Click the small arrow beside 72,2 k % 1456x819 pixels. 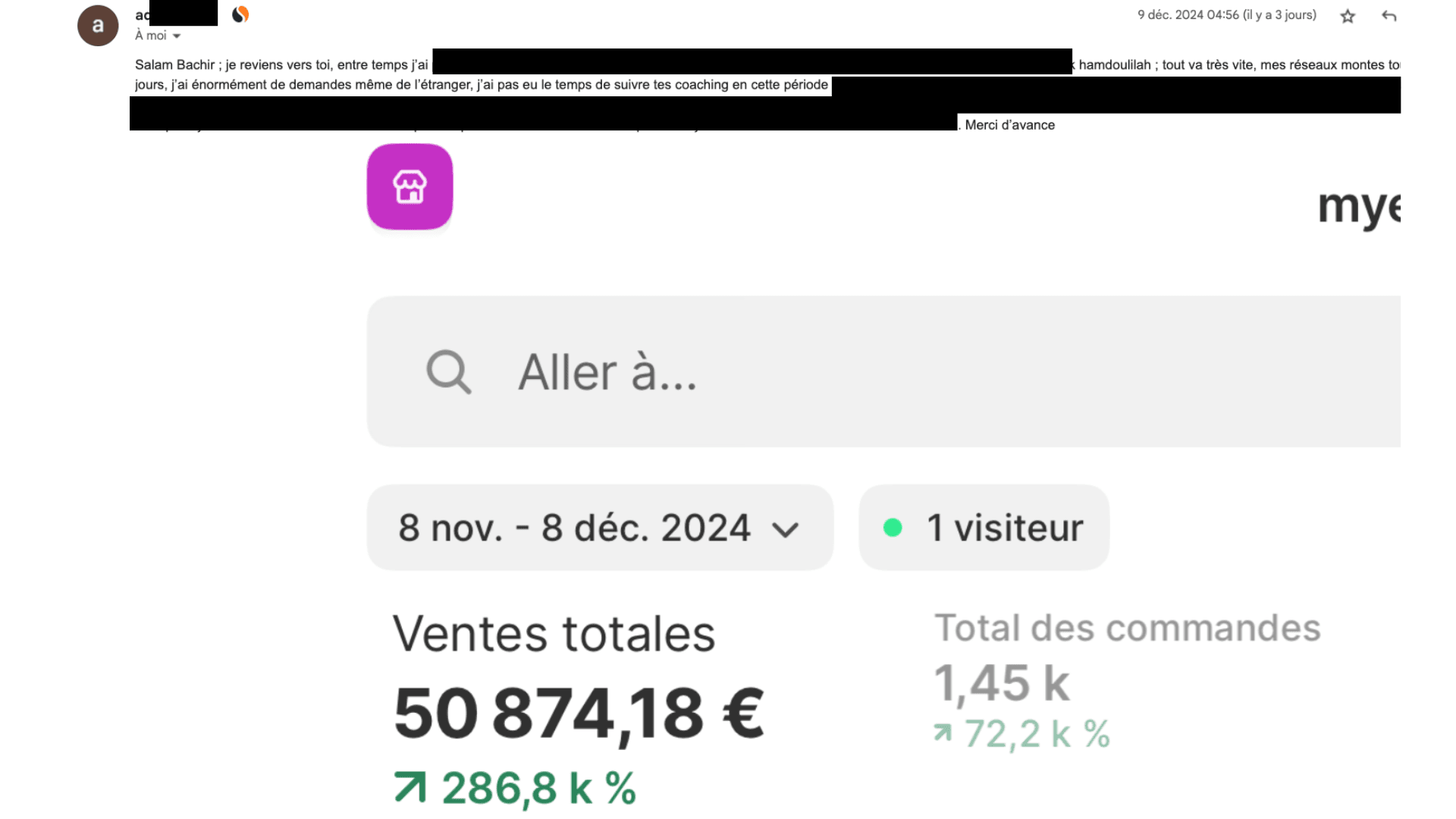click(x=943, y=733)
